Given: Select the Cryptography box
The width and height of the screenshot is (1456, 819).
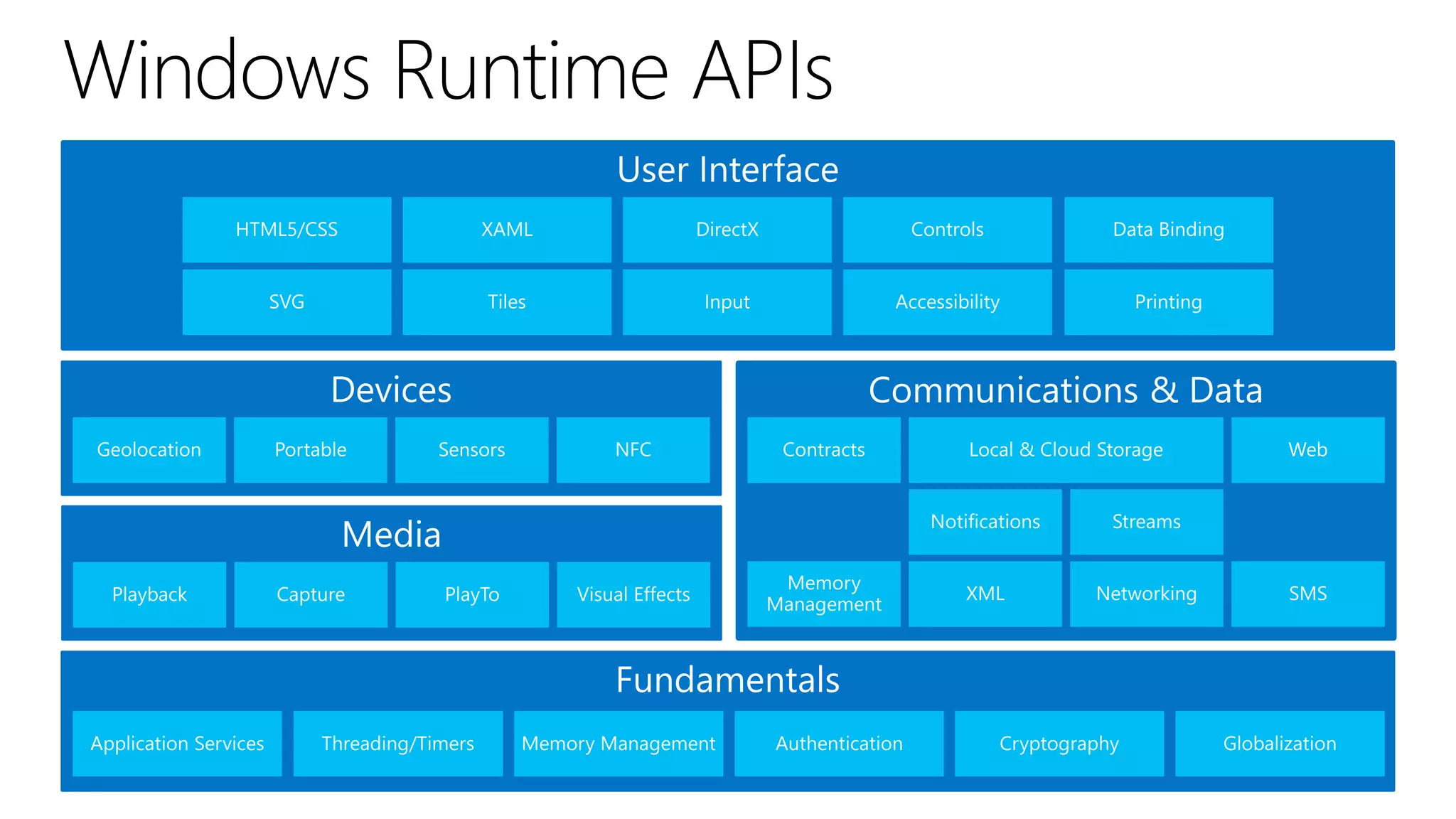Looking at the screenshot, I should 1059,744.
